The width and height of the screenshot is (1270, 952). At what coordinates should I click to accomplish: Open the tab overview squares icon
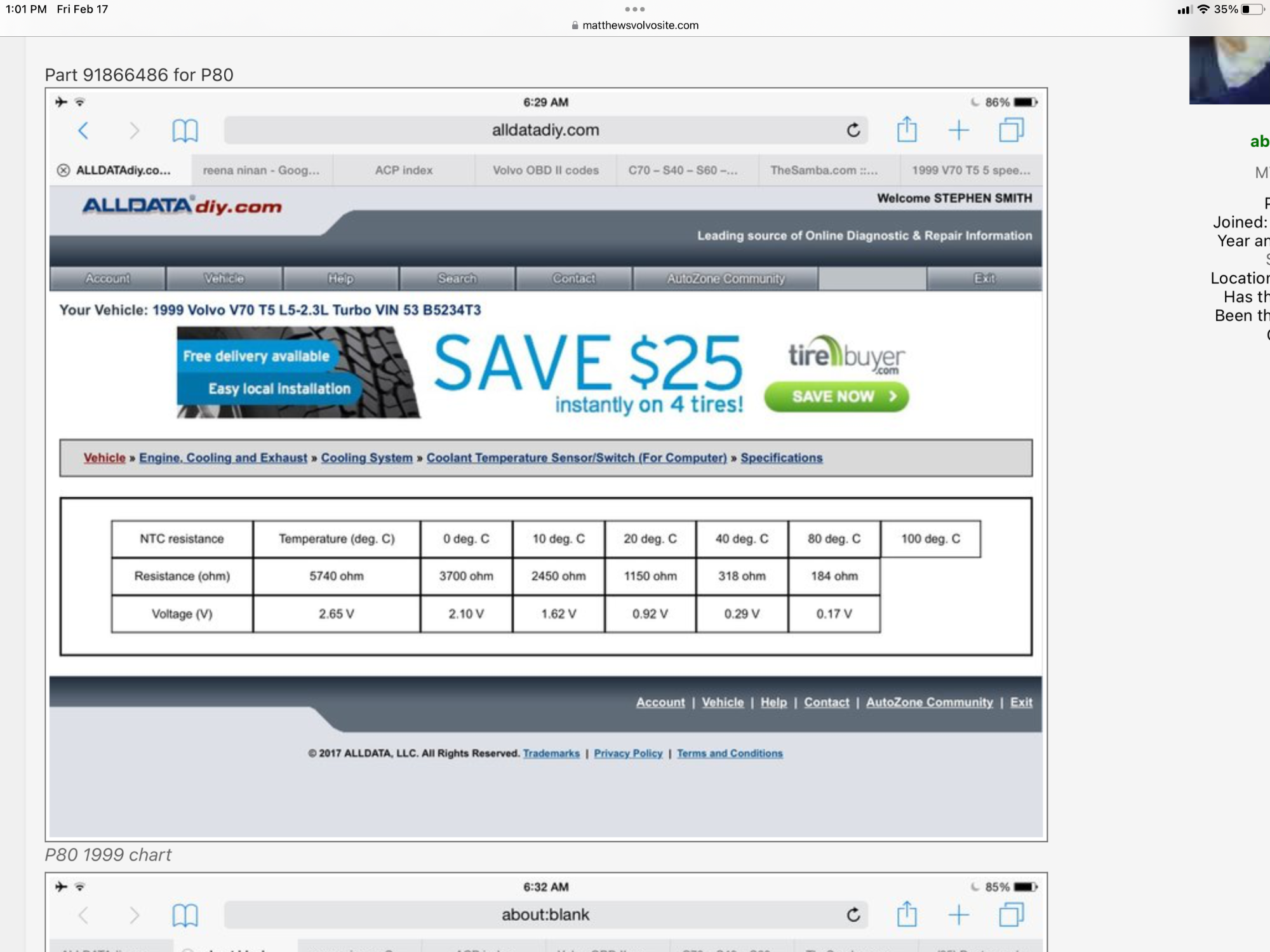[x=1011, y=131]
